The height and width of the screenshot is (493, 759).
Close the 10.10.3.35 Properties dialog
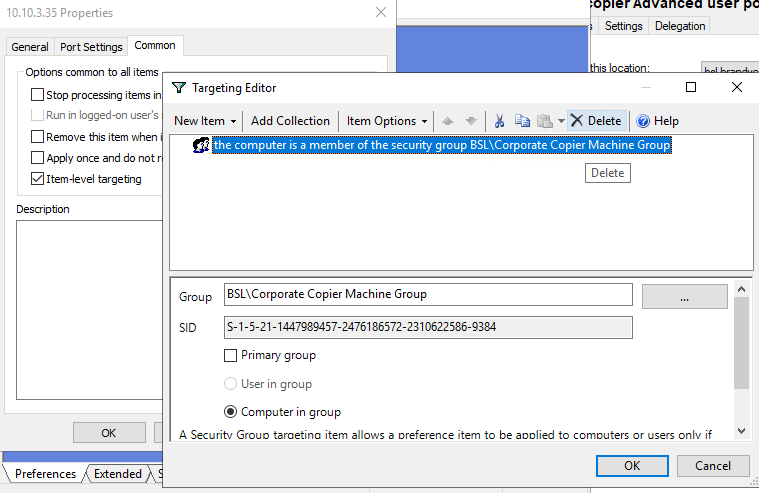point(381,13)
